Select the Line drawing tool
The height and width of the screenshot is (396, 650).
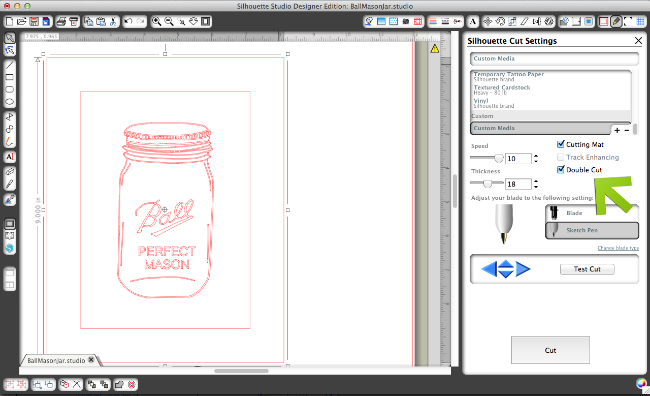click(10, 65)
